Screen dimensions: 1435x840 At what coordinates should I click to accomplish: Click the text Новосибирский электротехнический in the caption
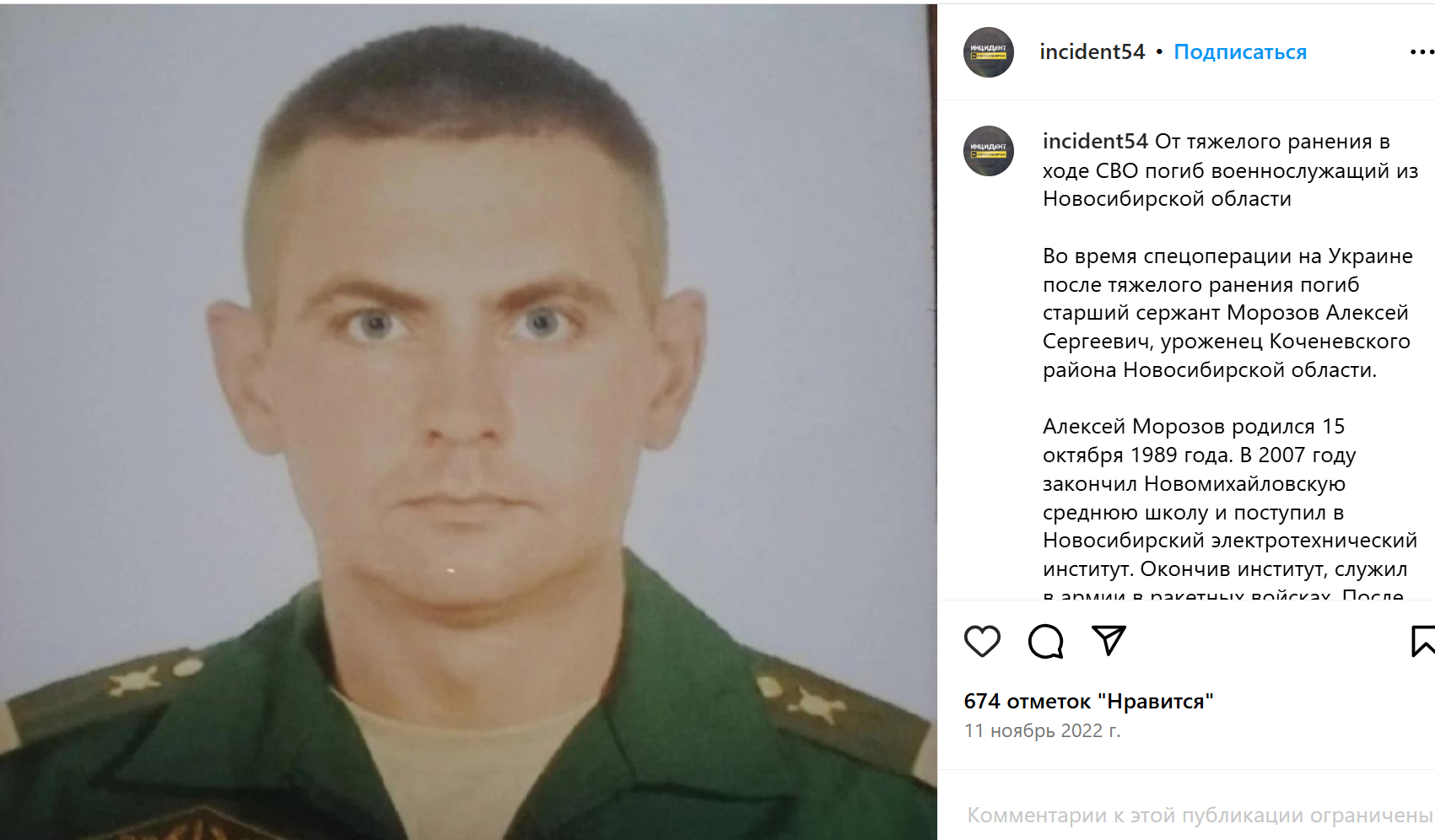click(1230, 541)
